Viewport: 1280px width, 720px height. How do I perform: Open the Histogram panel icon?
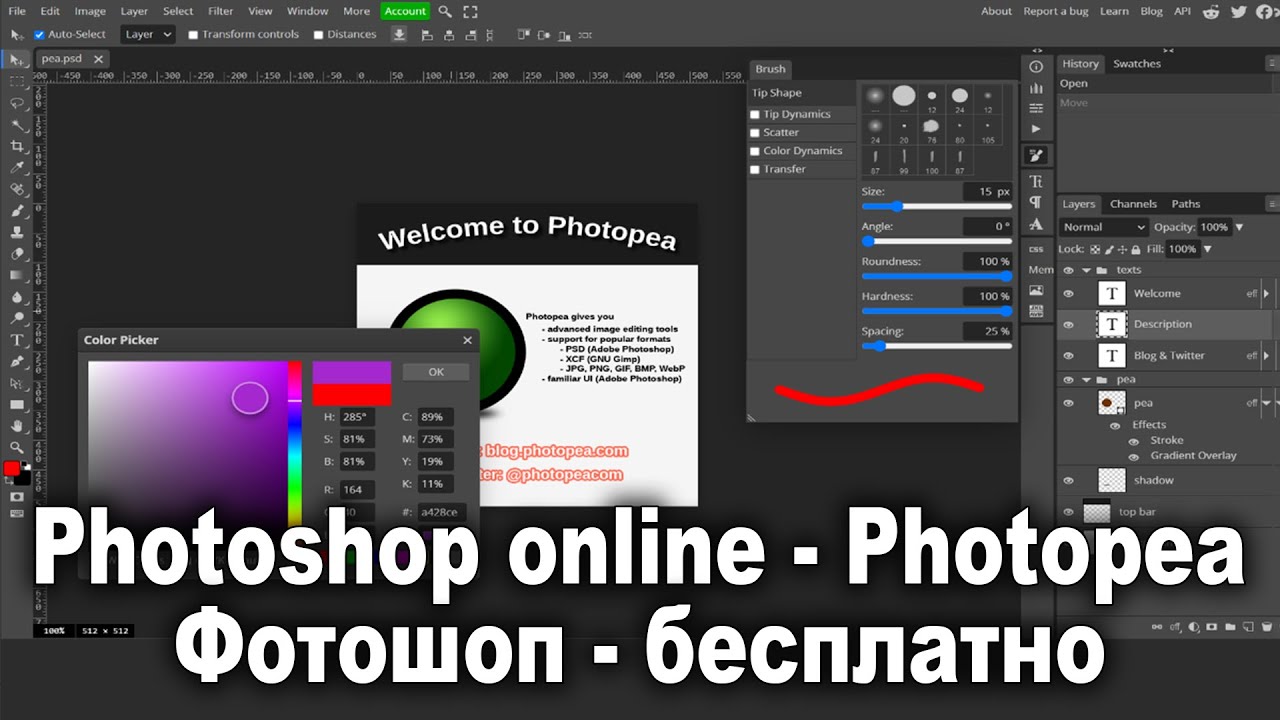click(1036, 88)
